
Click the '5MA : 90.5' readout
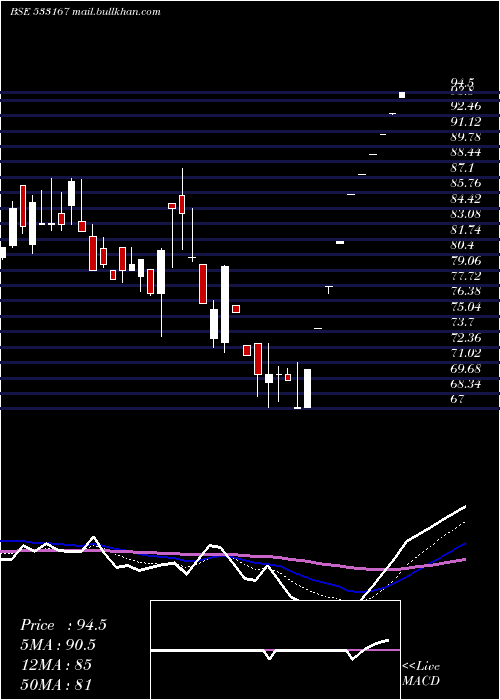point(58,645)
